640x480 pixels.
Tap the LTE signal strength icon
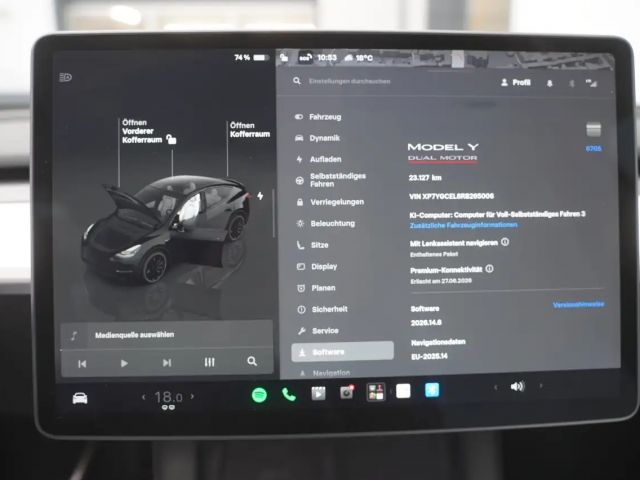click(591, 83)
